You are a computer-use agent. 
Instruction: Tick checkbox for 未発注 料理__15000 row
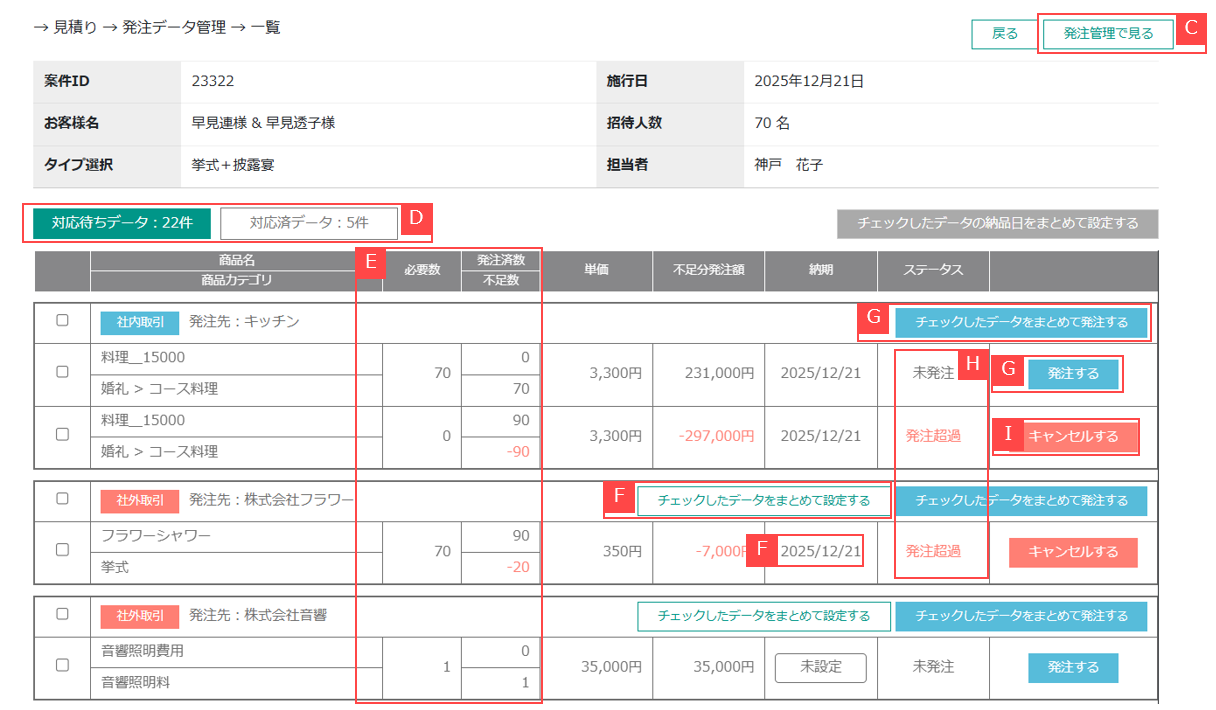click(x=62, y=372)
